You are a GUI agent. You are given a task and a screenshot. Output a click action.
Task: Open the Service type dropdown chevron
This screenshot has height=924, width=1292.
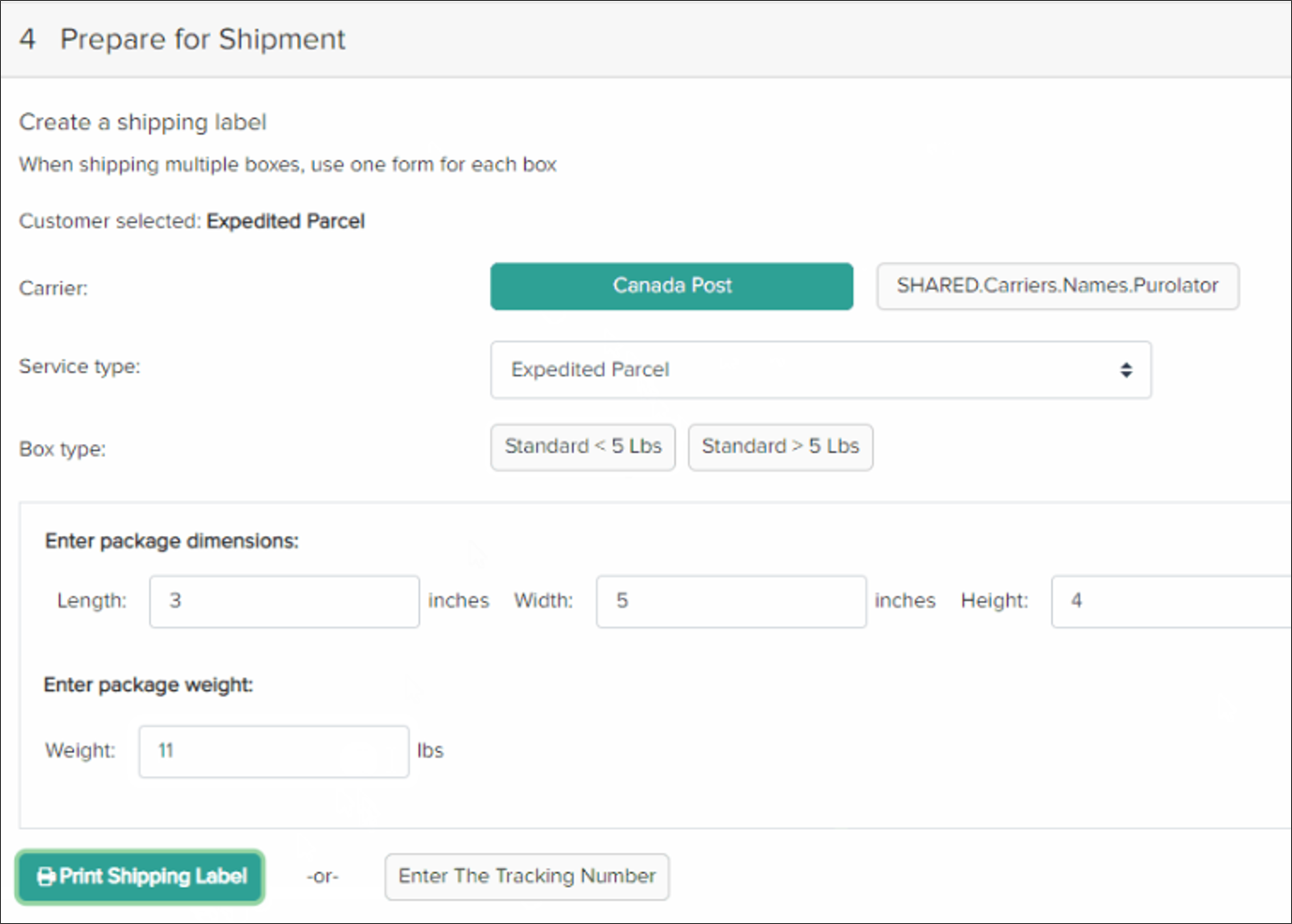[x=1125, y=370]
